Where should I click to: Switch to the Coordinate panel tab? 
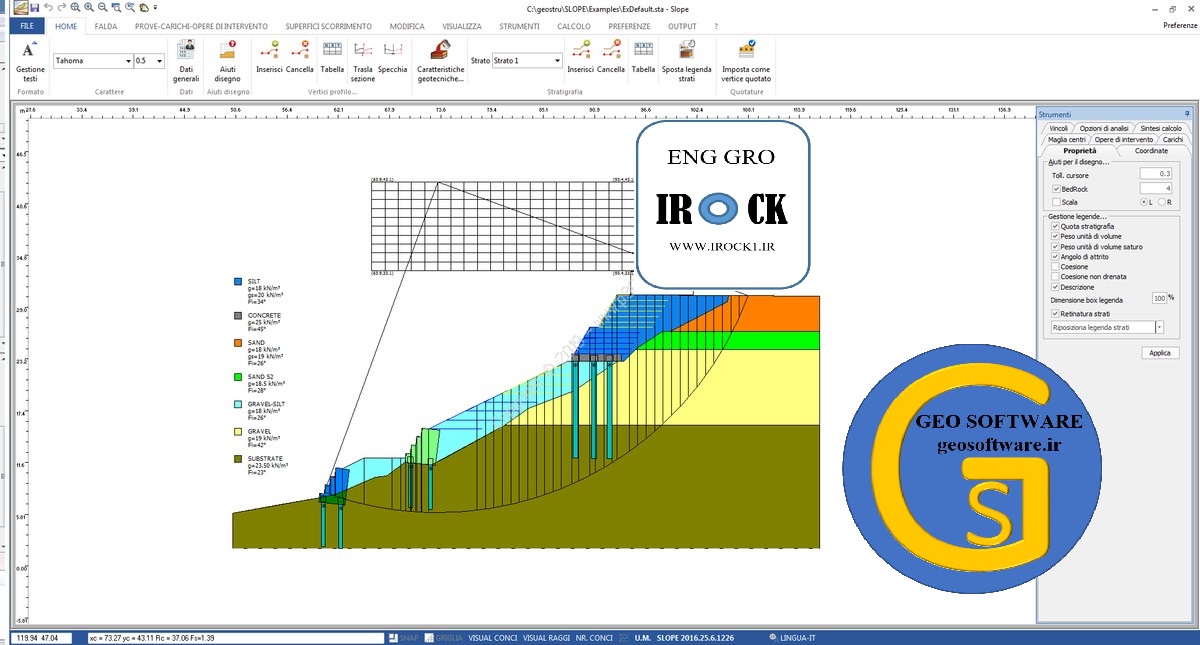click(x=1151, y=151)
